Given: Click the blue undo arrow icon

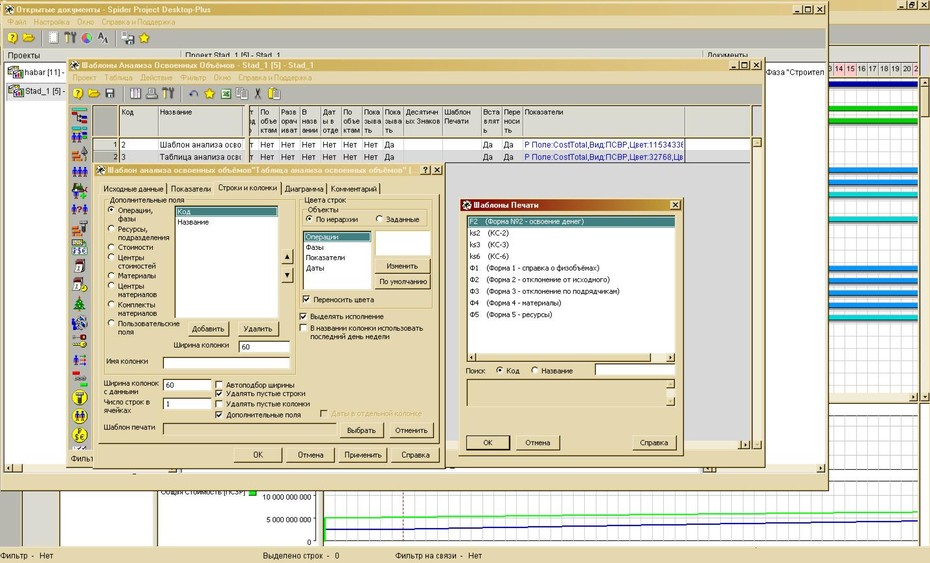Looking at the screenshot, I should (x=193, y=93).
